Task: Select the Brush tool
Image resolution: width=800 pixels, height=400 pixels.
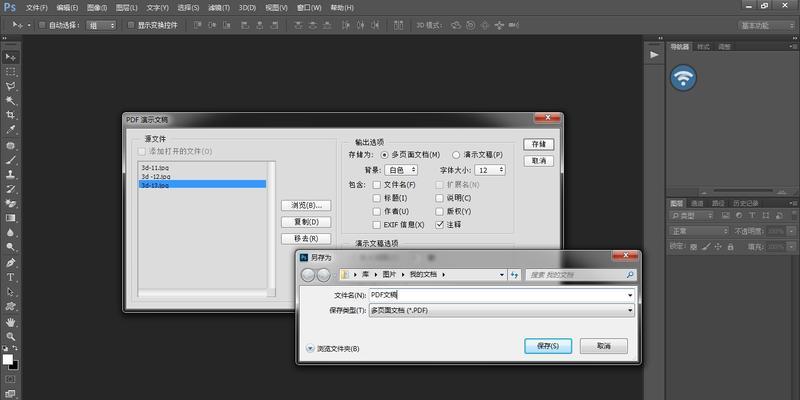Action: point(10,160)
